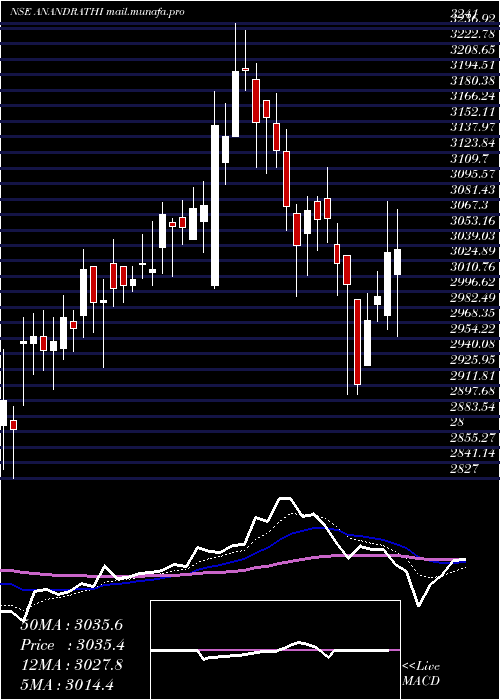500x700 pixels.
Task: Select the Price : 3035.4 readout
Action: coord(71,645)
